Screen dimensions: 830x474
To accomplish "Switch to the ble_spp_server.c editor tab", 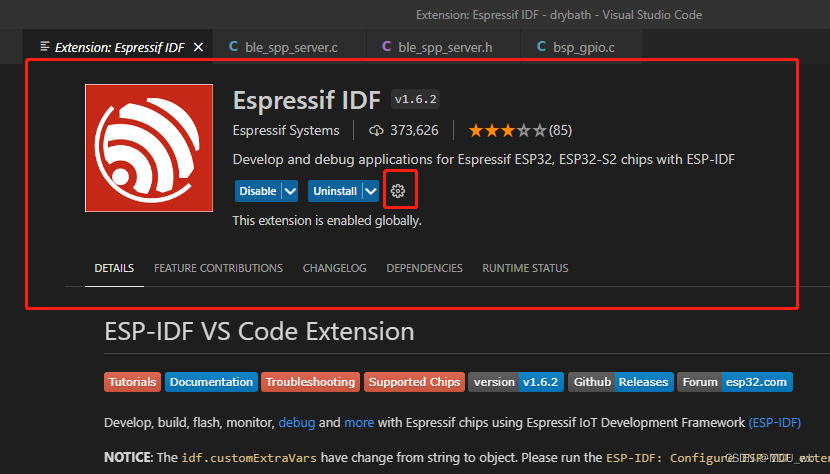I will click(x=290, y=47).
